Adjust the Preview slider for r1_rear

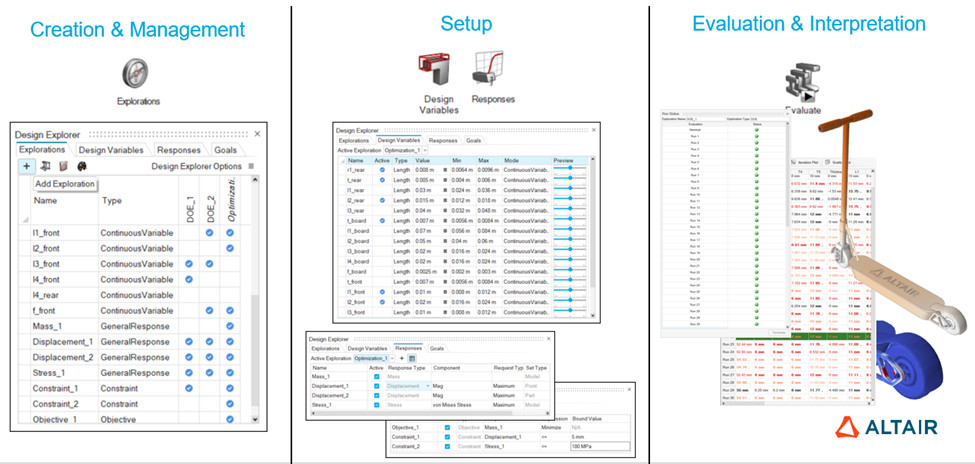point(571,170)
